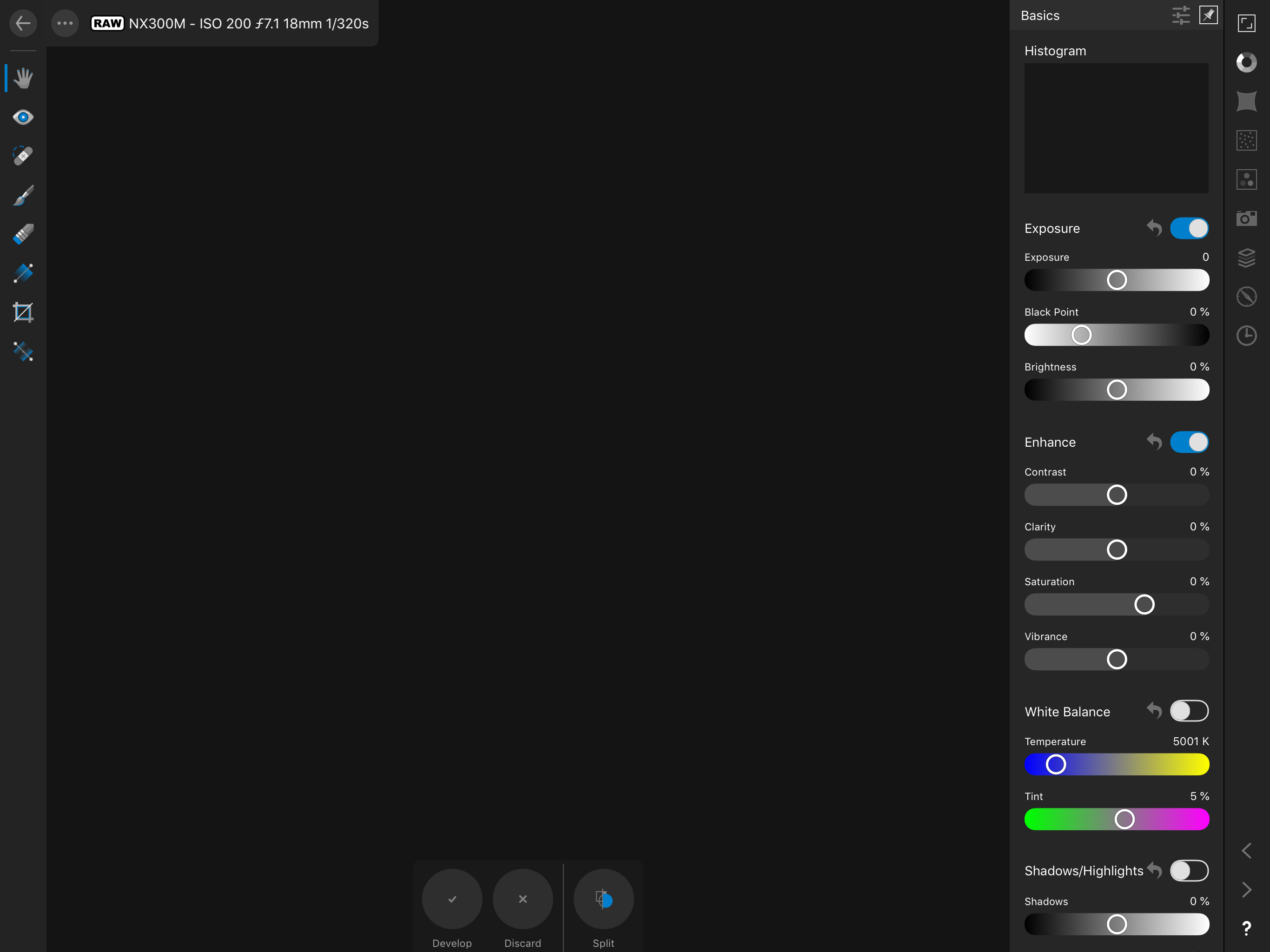Reset the Shadows/Highlights section
1270x952 pixels.
point(1154,871)
